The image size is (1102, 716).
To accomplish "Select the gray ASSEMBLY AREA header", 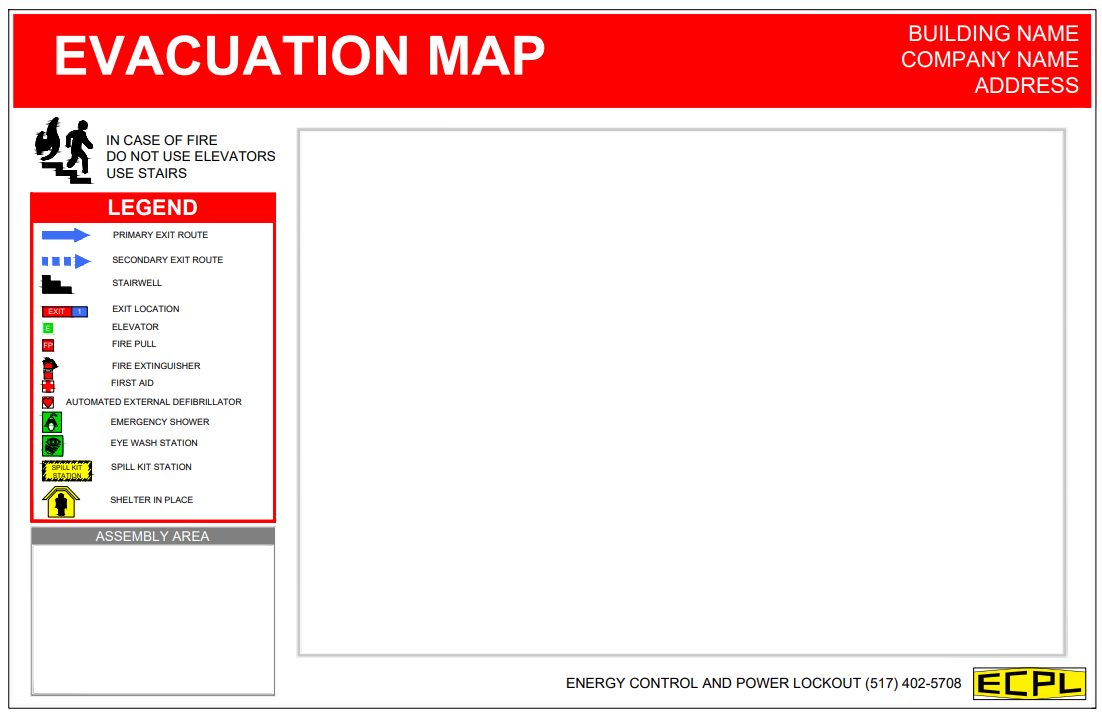I will coord(153,536).
